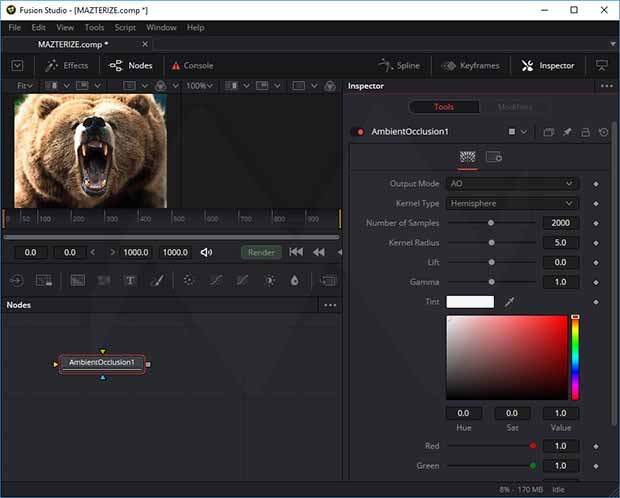Toggle the keyframe diamond for Number of Samples
Image resolution: width=620 pixels, height=498 pixels.
click(596, 223)
